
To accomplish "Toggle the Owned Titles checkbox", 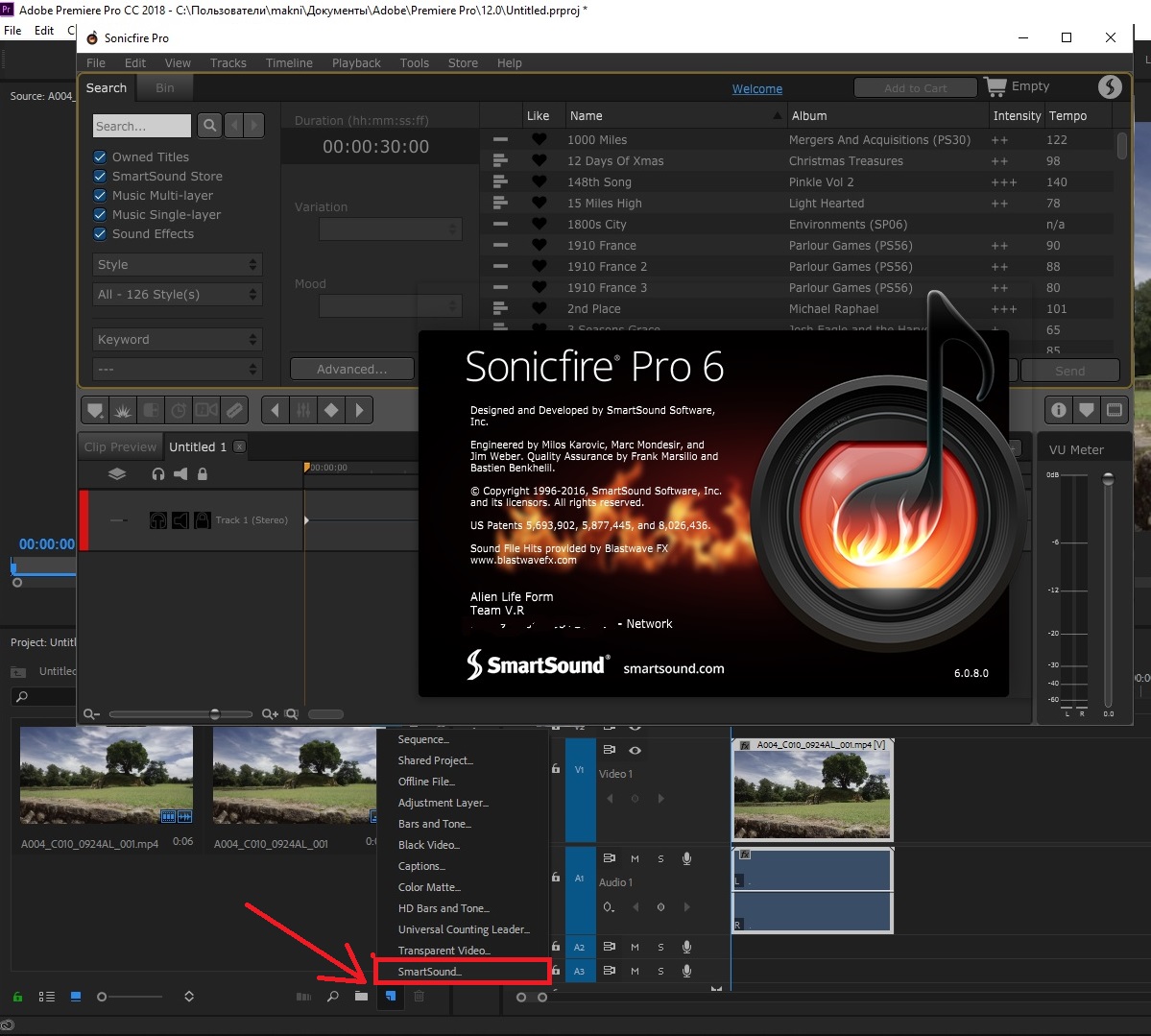I will [100, 157].
